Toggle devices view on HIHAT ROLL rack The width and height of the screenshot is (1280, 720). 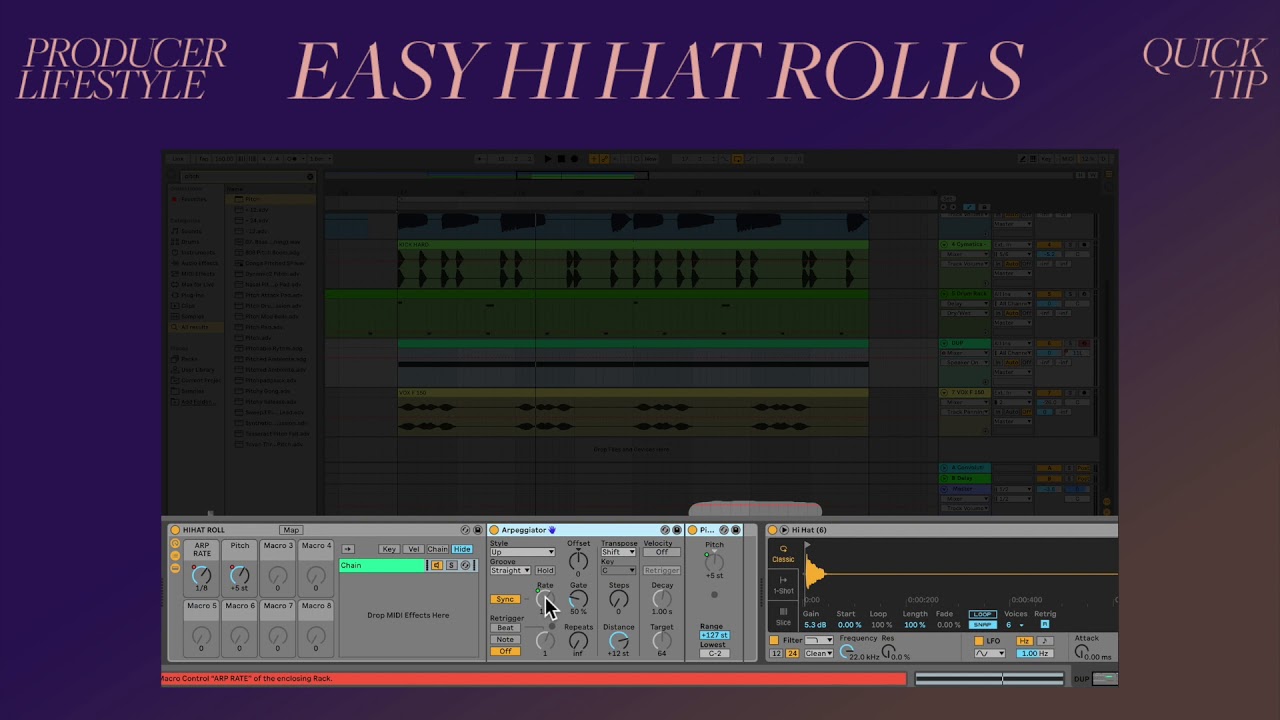[175, 567]
